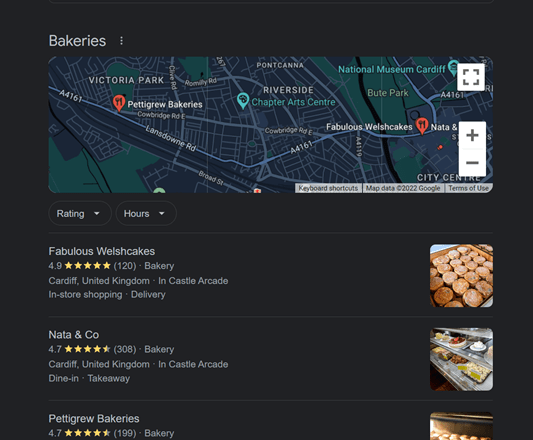Screen dimensions: 533x440
Task: Open the Rating filter dropdown
Action: pyautogui.click(x=80, y=214)
